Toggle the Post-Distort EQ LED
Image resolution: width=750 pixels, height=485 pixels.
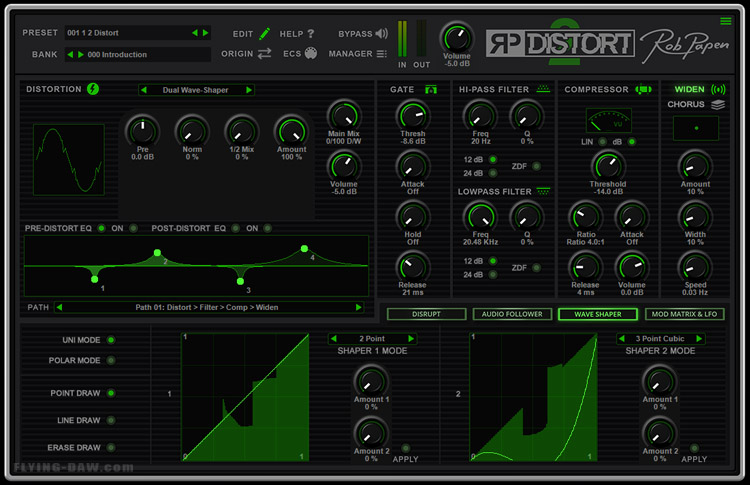point(235,228)
